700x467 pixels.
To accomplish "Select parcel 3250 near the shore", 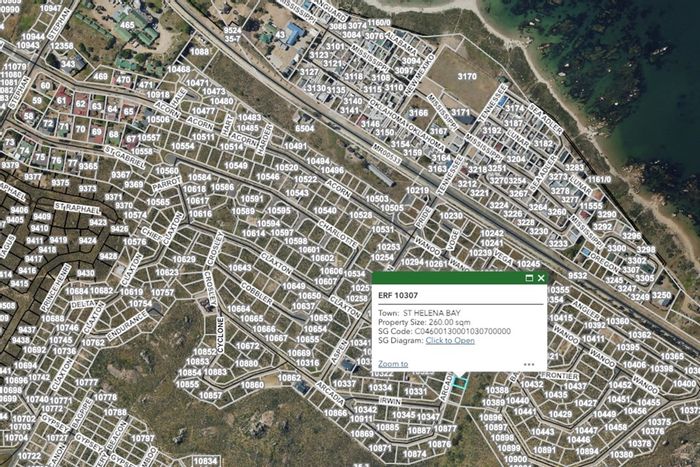I will 661,295.
